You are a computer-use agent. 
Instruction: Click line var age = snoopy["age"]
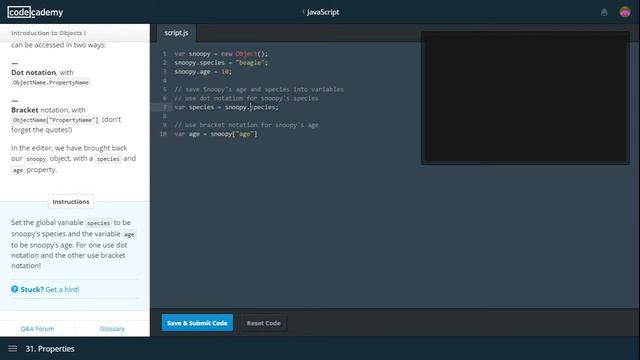216,134
